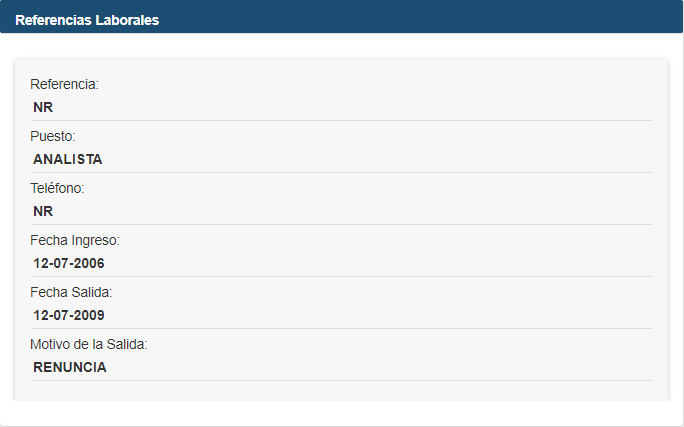Click the empty blue header bar area
The image size is (684, 427).
click(420, 19)
